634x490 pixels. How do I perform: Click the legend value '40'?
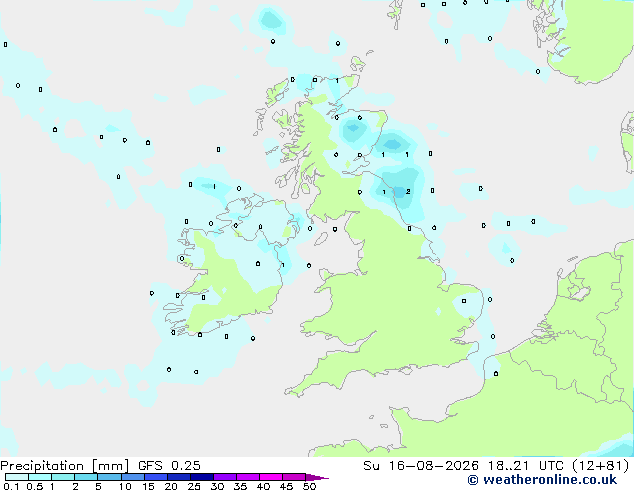tap(263, 486)
